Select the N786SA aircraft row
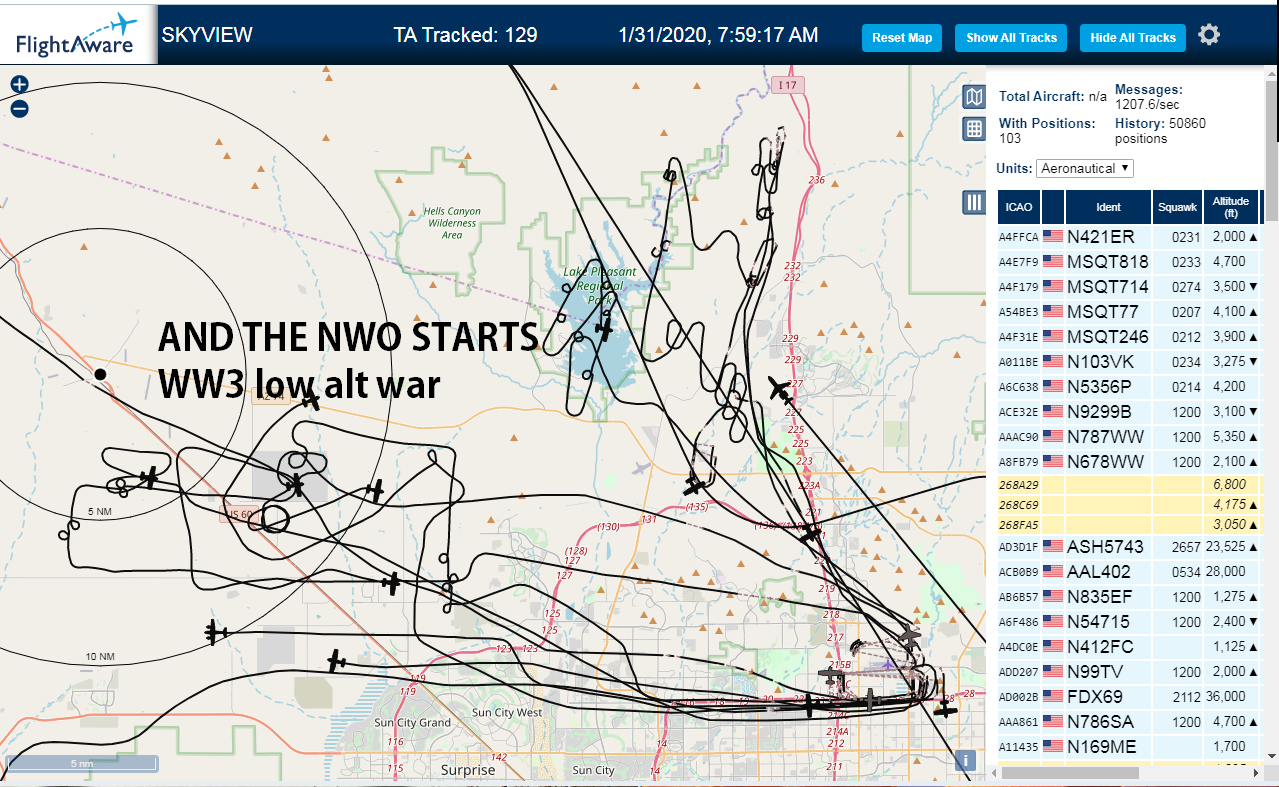Screen dimensions: 1279x787 pos(1129,721)
